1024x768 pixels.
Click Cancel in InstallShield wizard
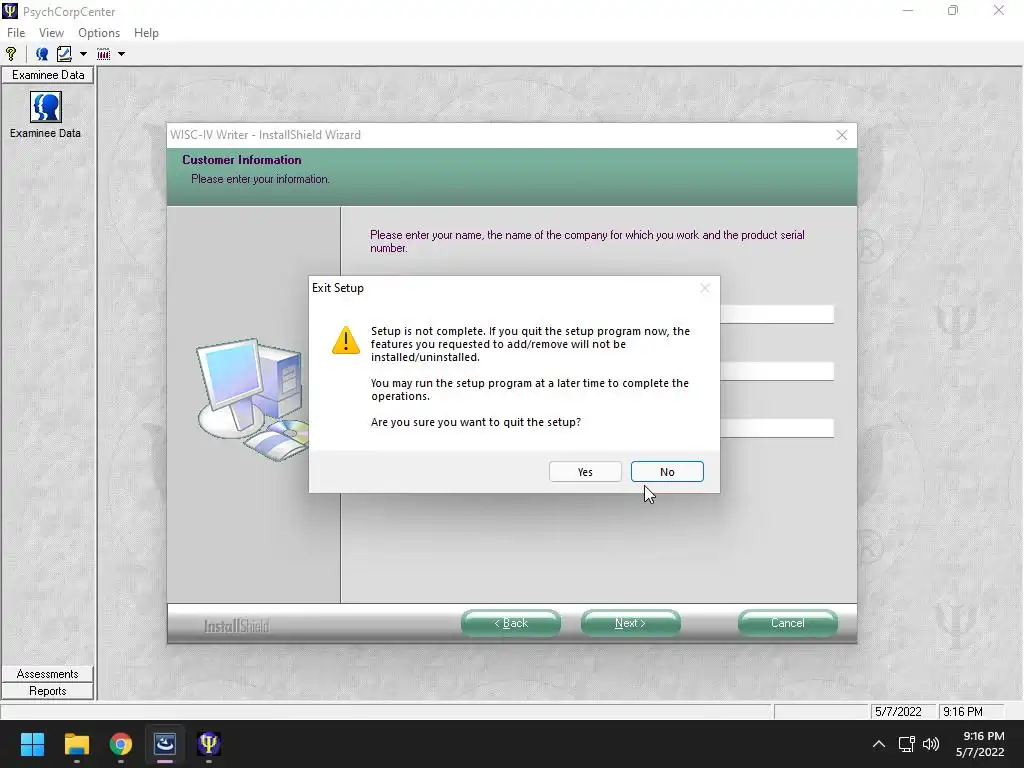pos(788,623)
